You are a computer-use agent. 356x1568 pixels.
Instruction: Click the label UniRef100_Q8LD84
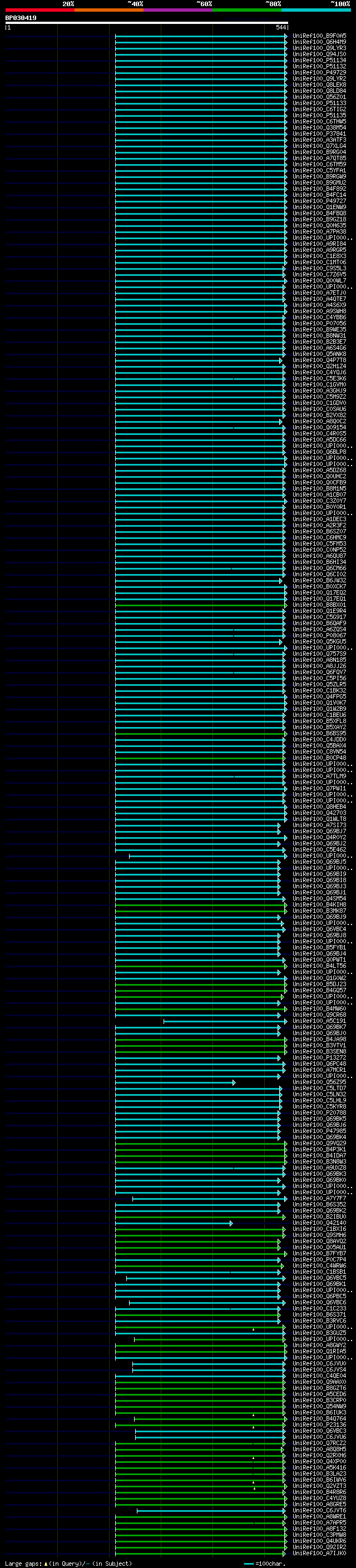(x=319, y=91)
